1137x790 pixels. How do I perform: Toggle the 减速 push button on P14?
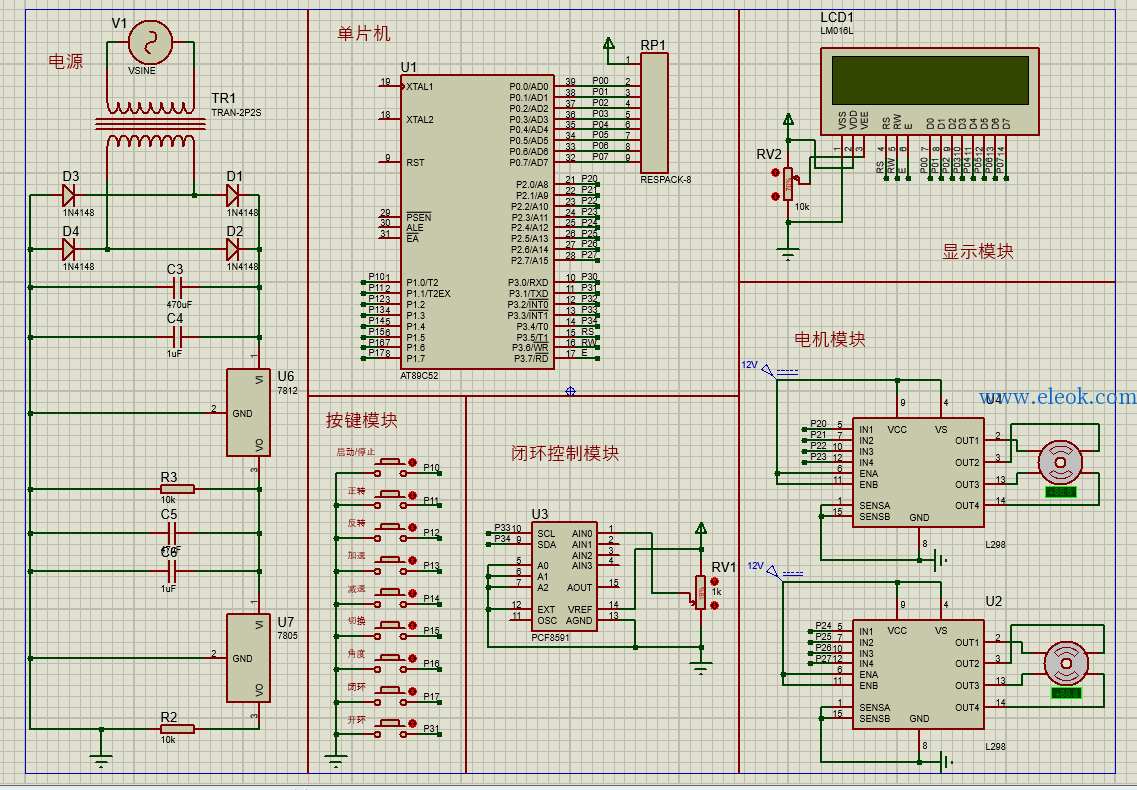click(x=392, y=595)
